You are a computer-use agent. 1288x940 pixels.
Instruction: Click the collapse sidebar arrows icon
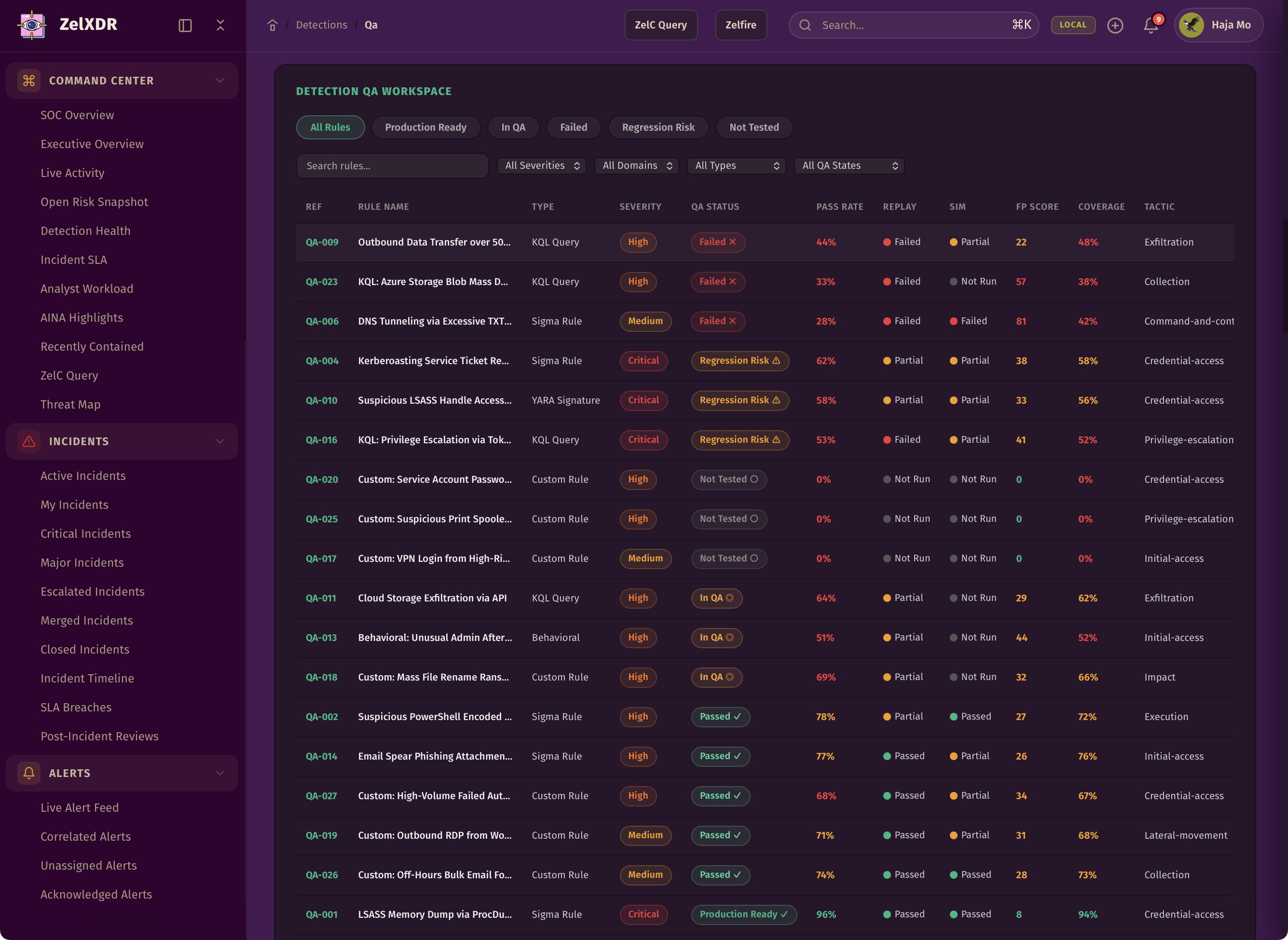220,25
